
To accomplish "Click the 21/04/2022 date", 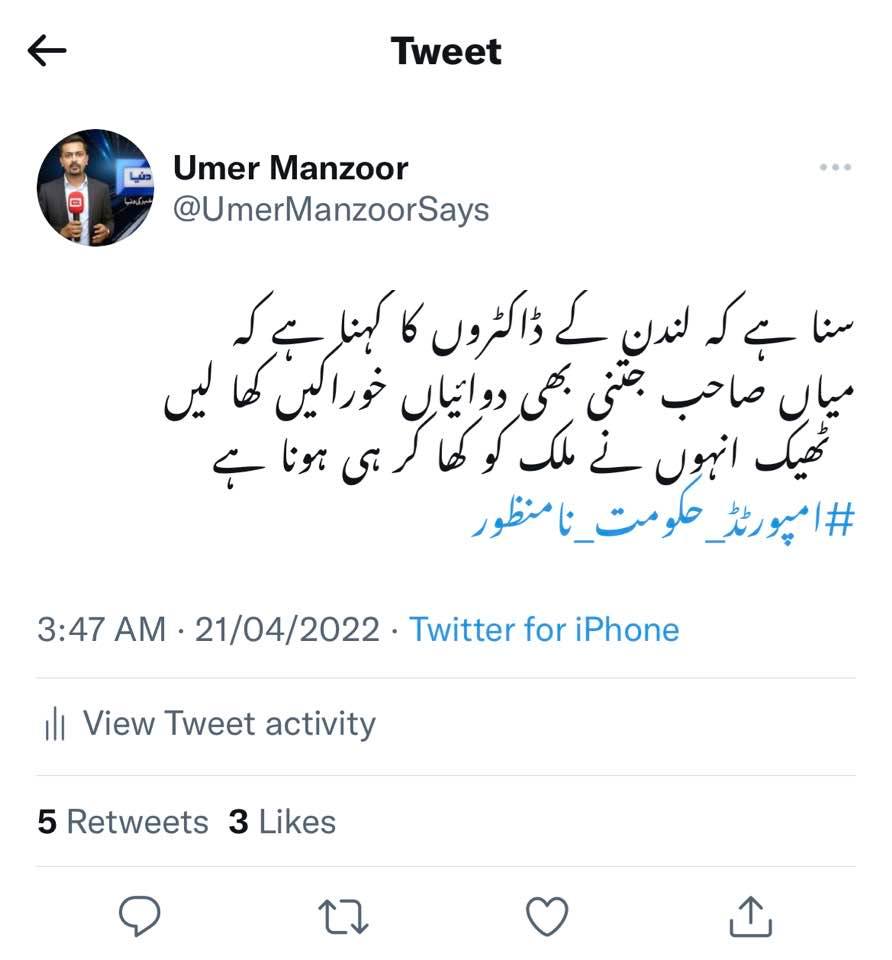I will (x=287, y=629).
